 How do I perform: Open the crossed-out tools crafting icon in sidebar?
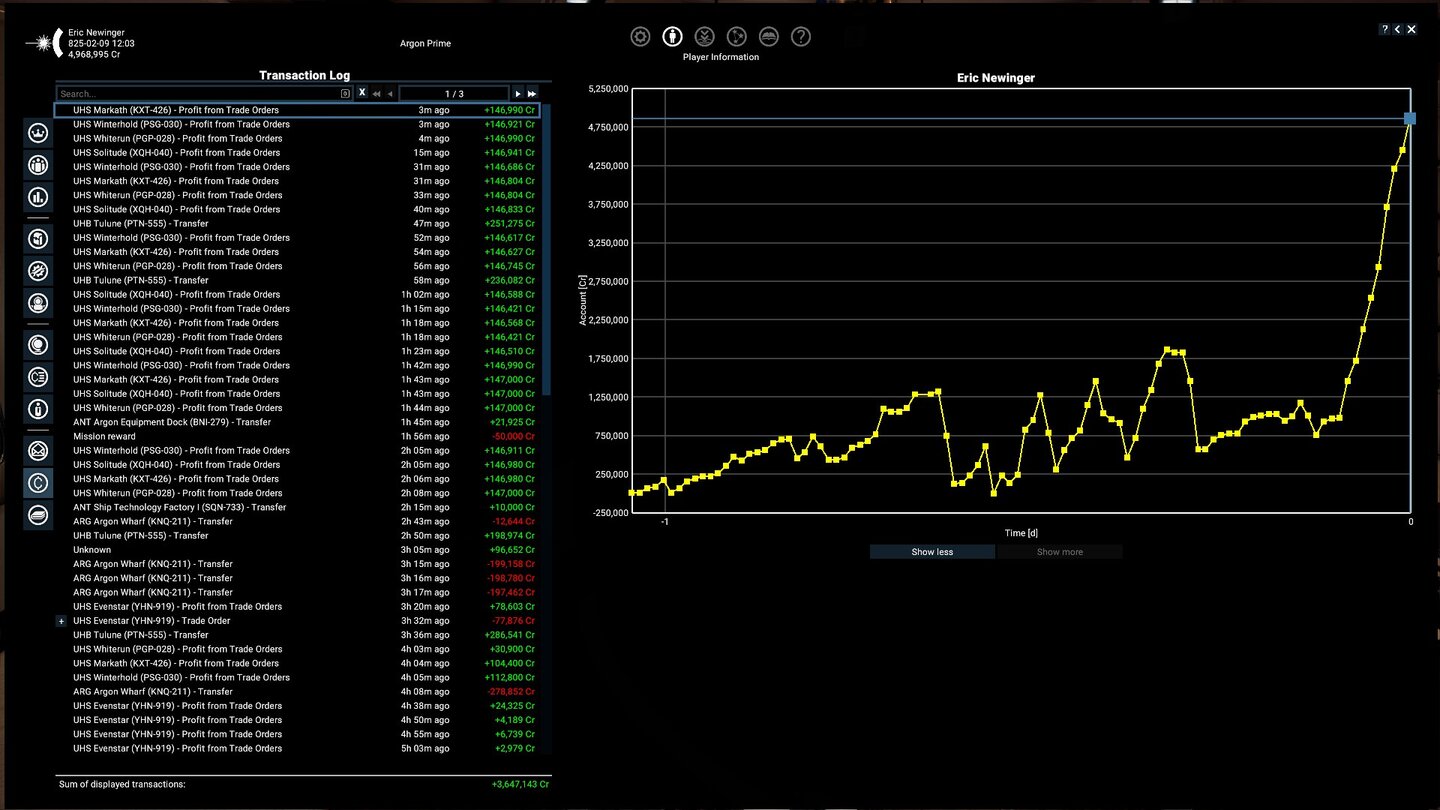[38, 270]
